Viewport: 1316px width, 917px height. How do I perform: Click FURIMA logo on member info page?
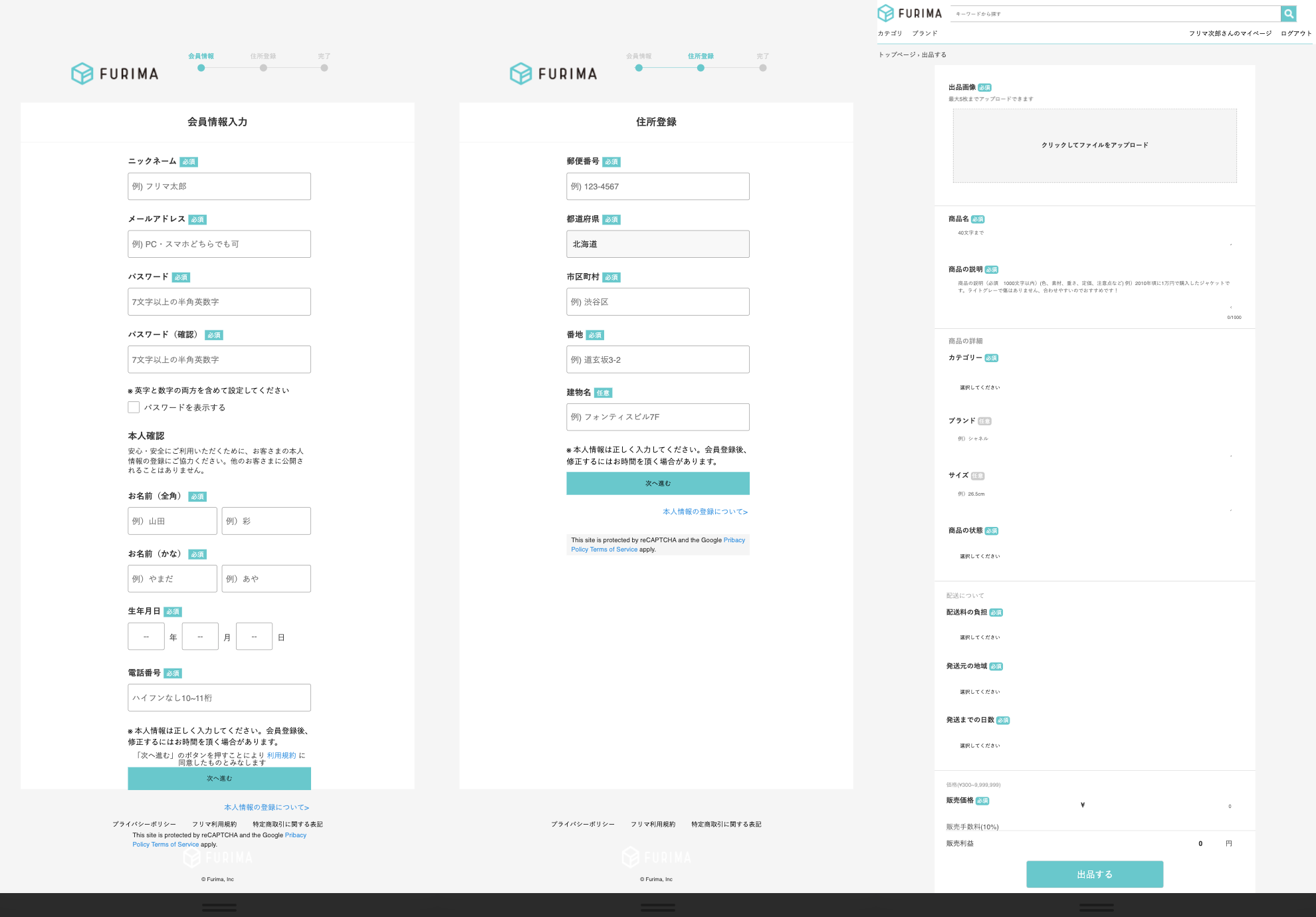click(115, 73)
